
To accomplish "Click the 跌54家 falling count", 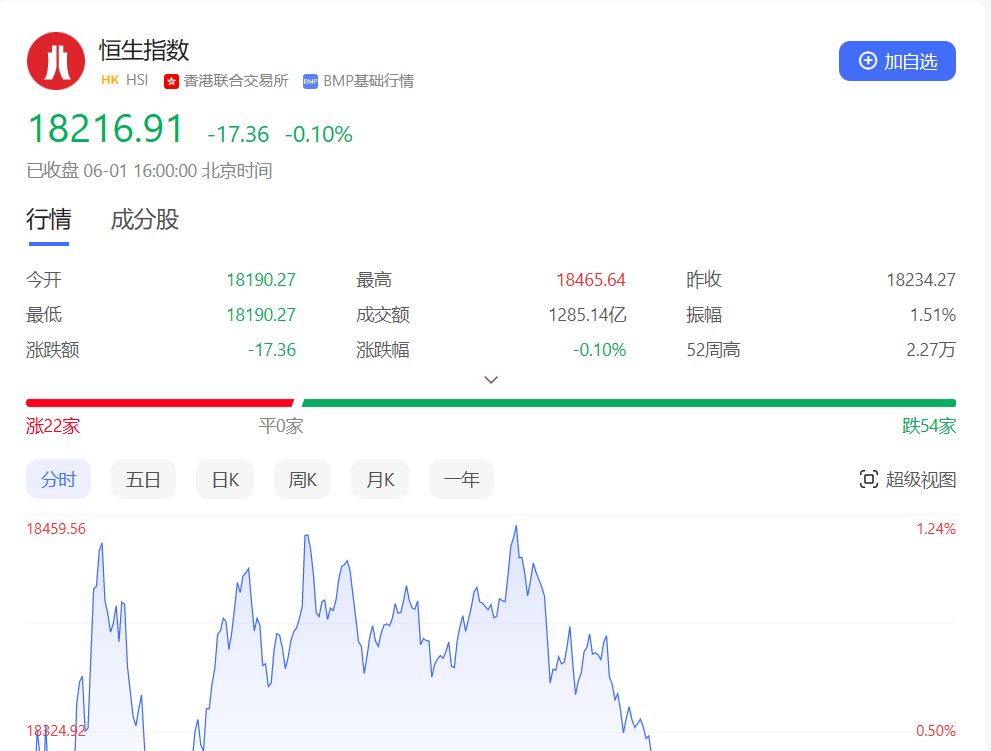I will coord(929,426).
